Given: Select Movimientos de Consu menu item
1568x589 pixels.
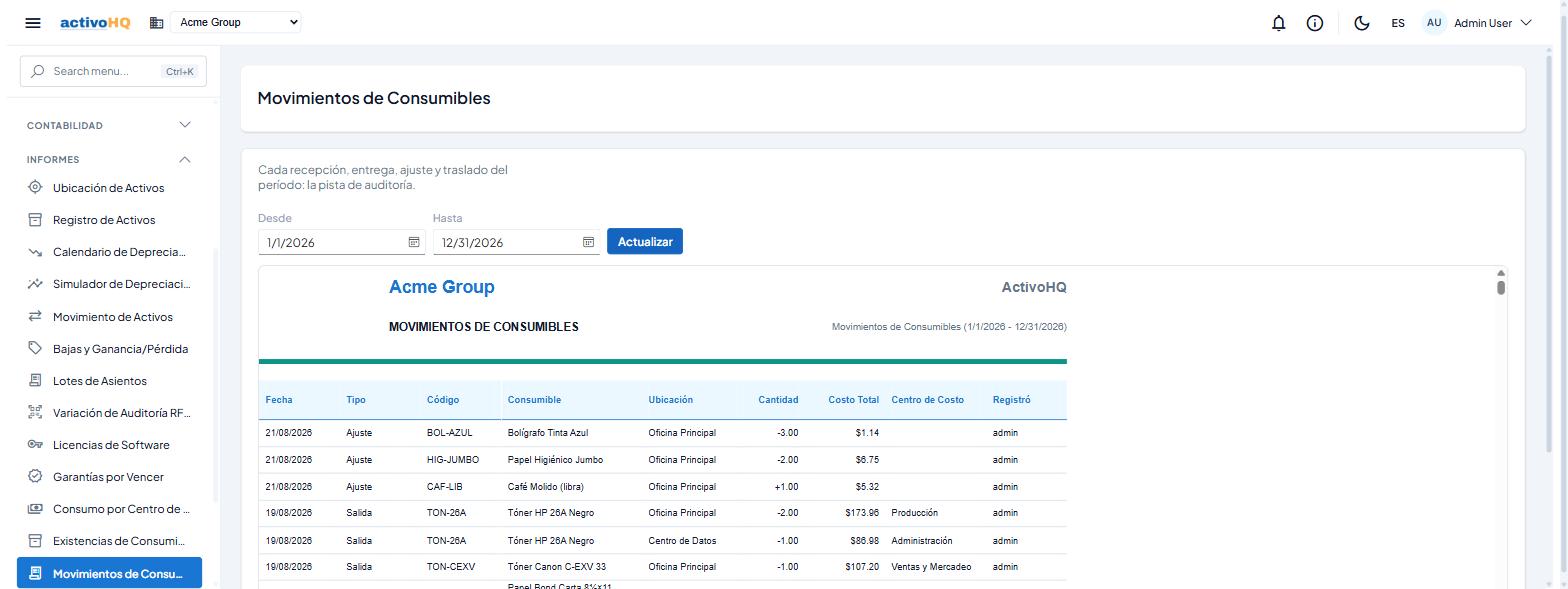Looking at the screenshot, I should pyautogui.click(x=109, y=573).
